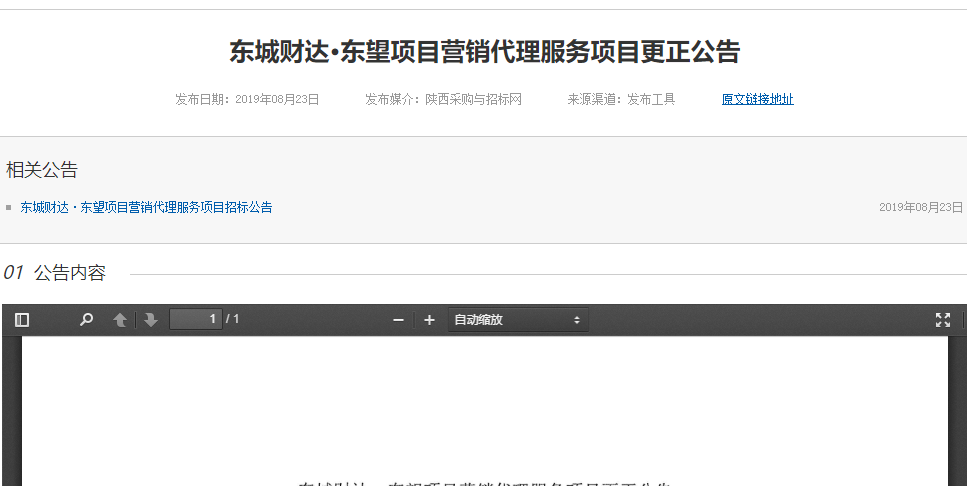967x486 pixels.
Task: Go to next PDF page
Action: coord(151,320)
